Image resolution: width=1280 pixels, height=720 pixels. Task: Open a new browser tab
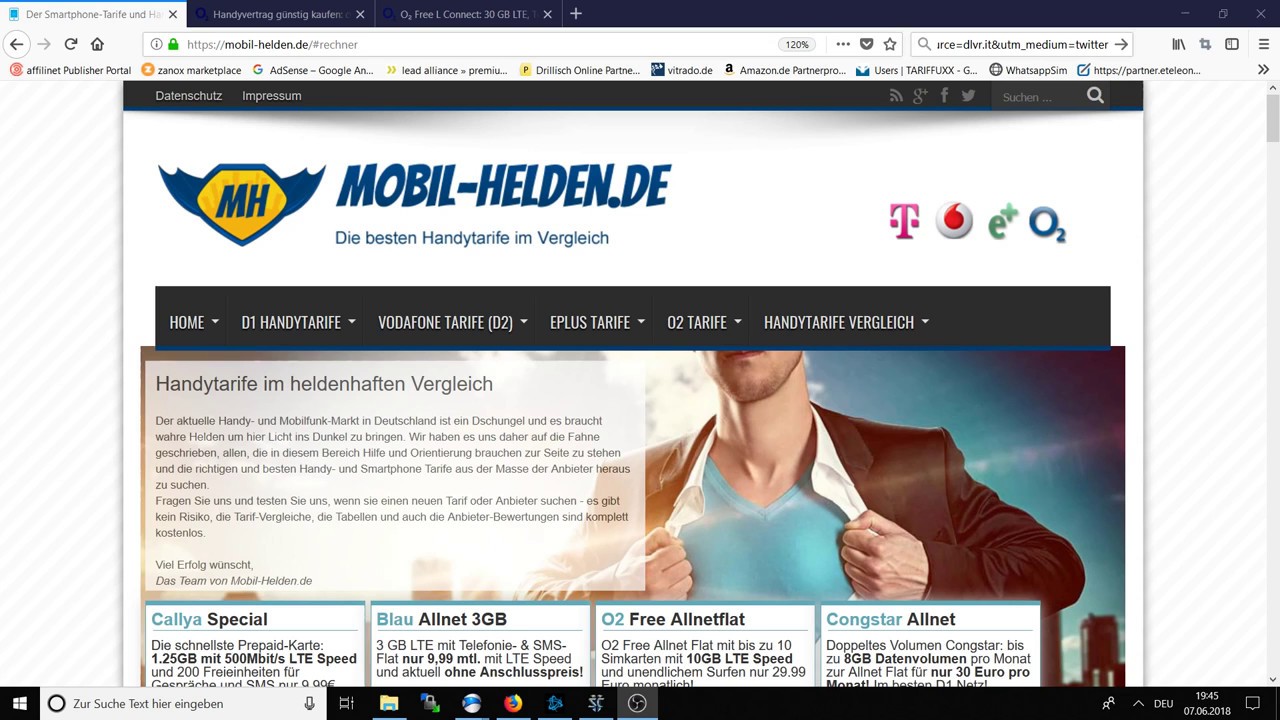click(x=576, y=14)
